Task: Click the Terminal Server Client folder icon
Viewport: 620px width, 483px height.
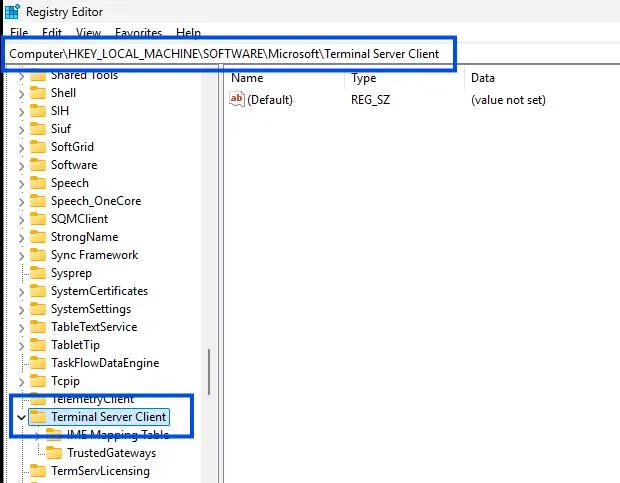Action: pyautogui.click(x=38, y=417)
